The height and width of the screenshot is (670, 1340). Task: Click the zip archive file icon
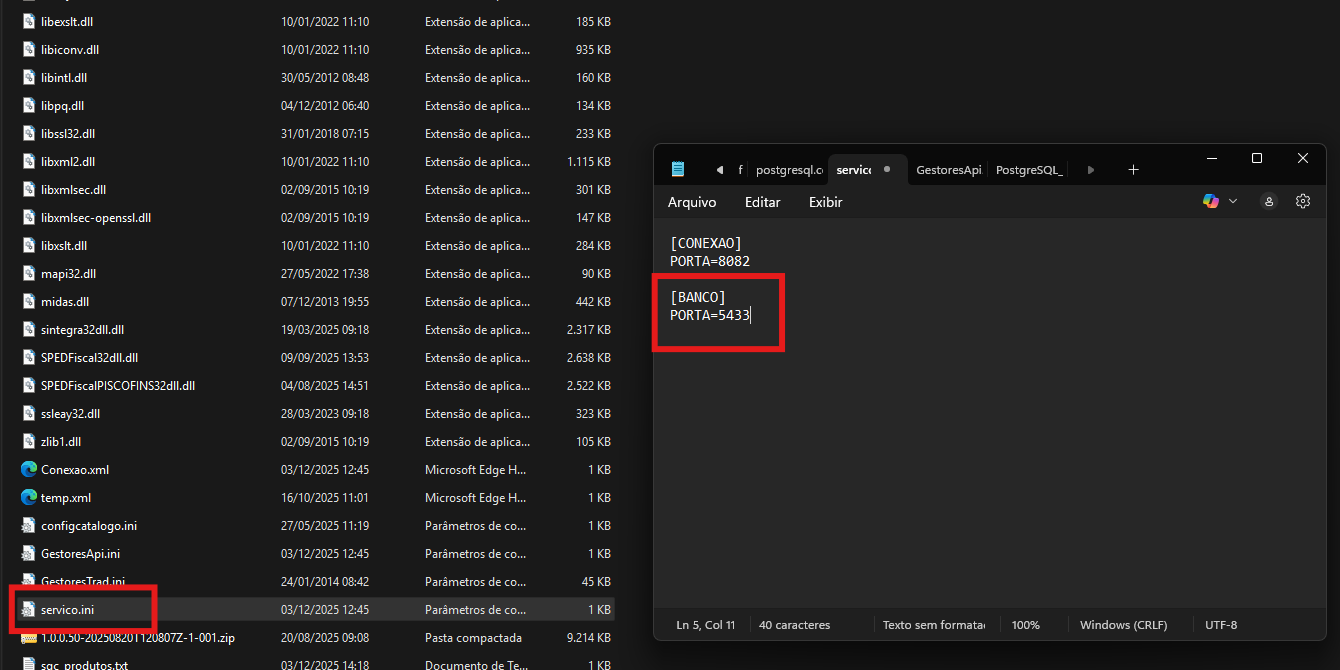pyautogui.click(x=28, y=637)
